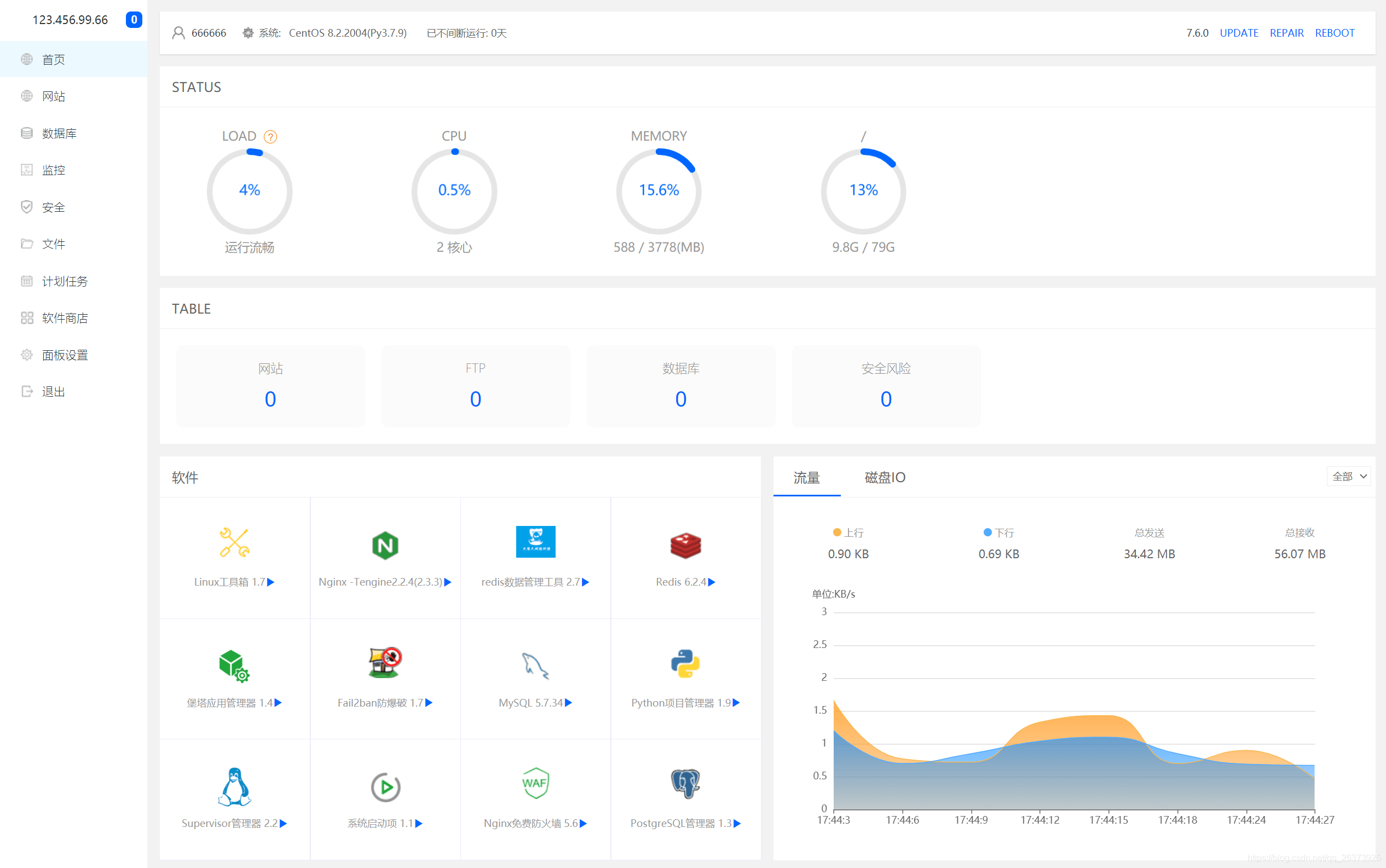This screenshot has width=1386, height=868.
Task: Click the UPDATE link
Action: (1238, 33)
